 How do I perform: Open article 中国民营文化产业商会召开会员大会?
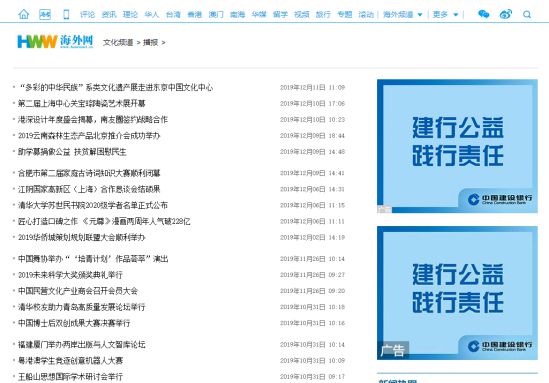(x=78, y=291)
